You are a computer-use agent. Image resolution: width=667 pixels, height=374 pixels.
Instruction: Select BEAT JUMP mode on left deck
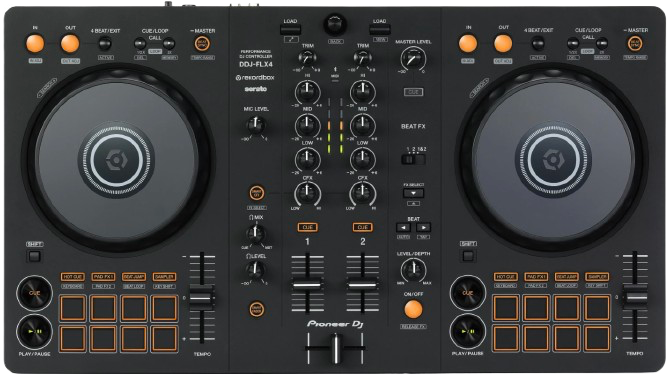tap(134, 277)
